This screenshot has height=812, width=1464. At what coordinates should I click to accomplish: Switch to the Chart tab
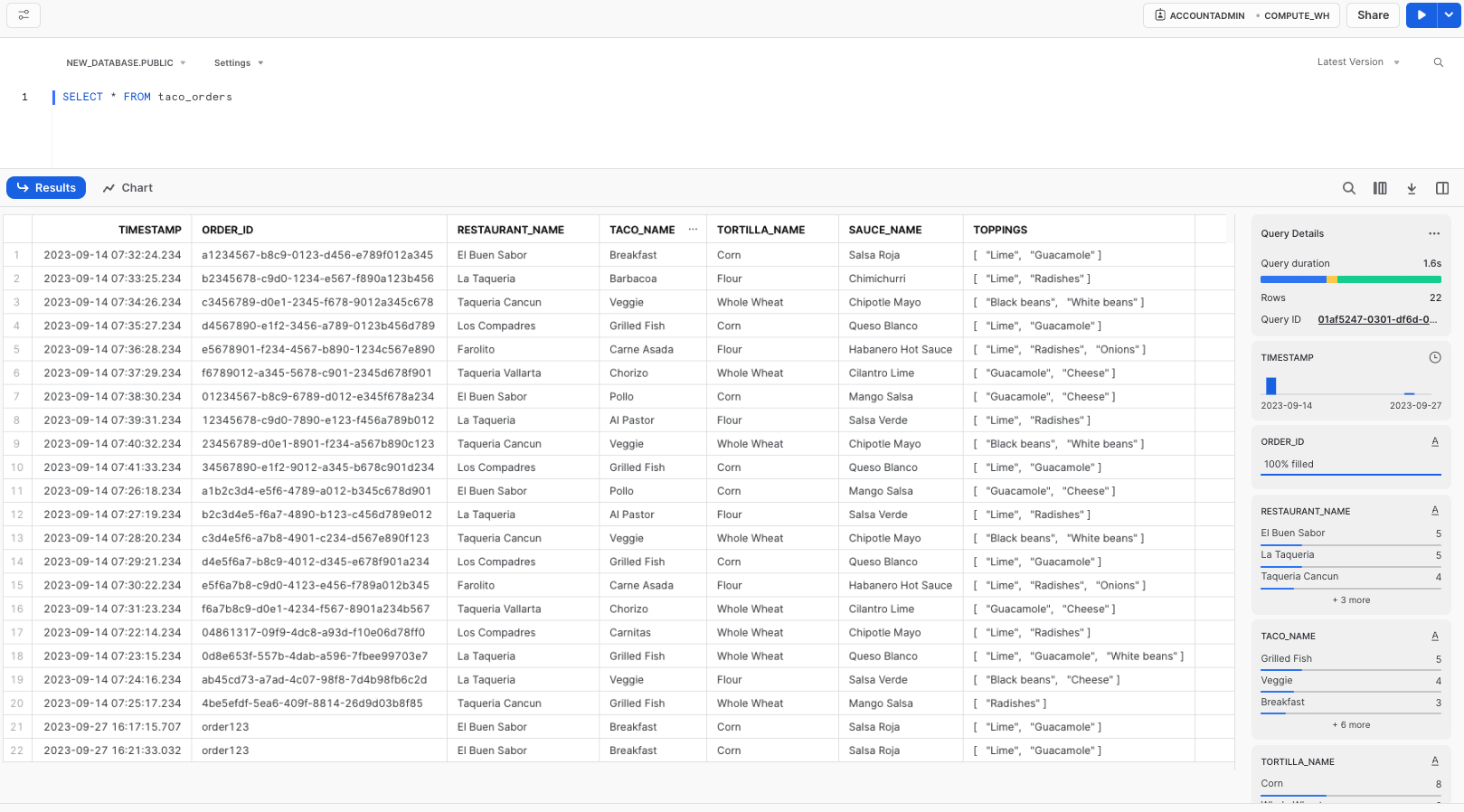pos(128,188)
